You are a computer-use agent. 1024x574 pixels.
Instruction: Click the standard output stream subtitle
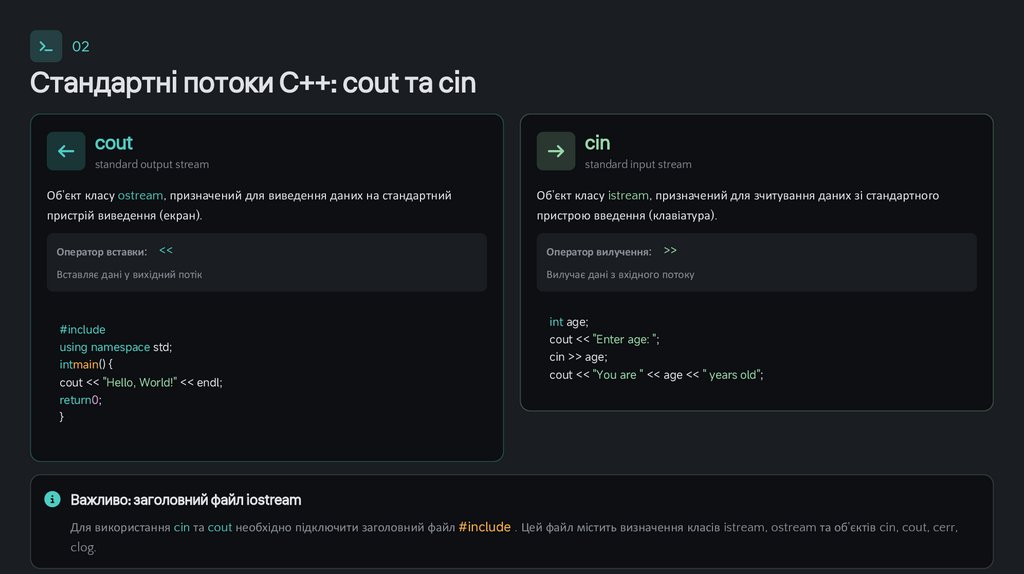pyautogui.click(x=152, y=164)
